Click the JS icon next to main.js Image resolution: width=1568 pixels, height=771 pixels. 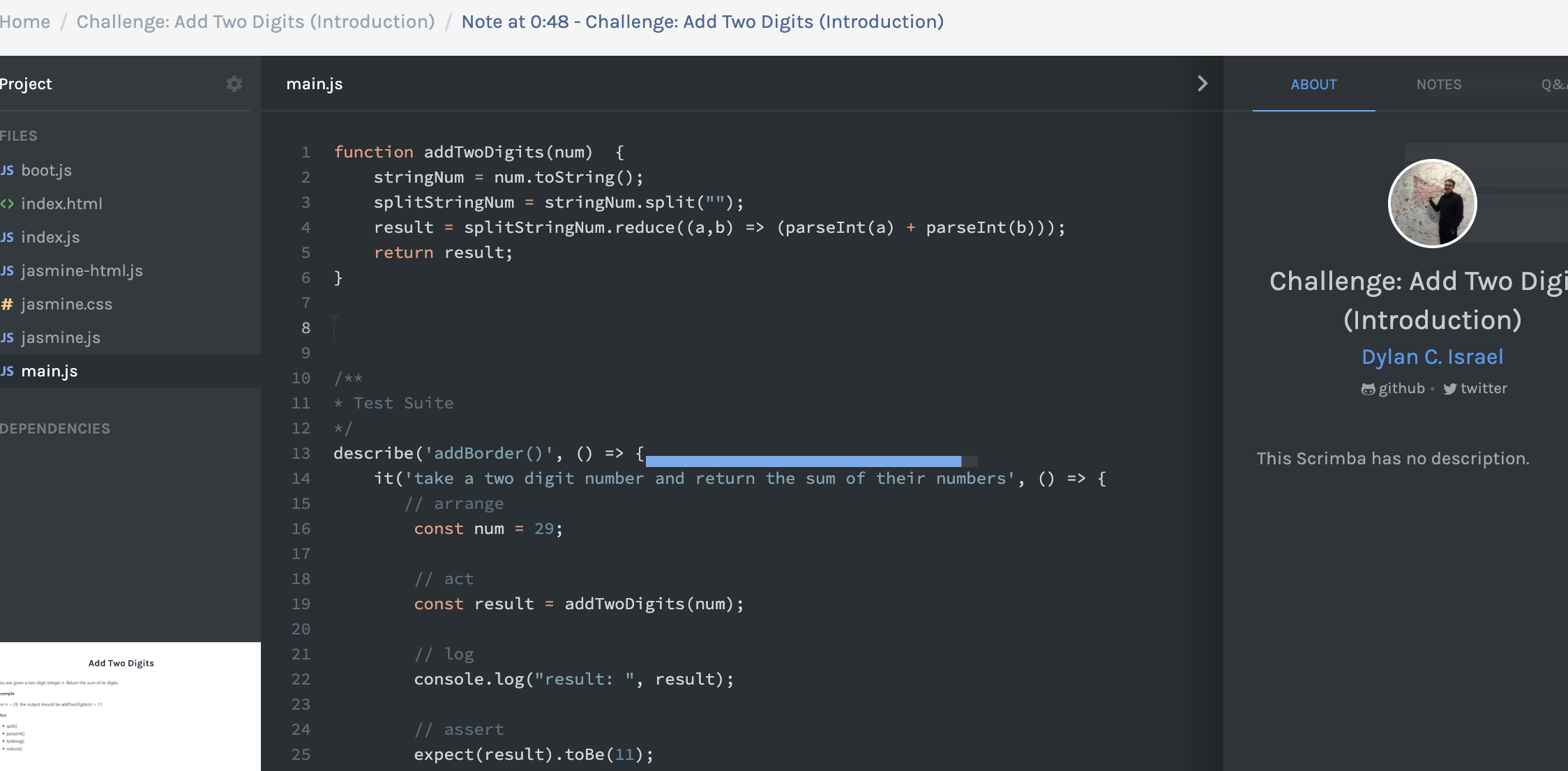(7, 371)
